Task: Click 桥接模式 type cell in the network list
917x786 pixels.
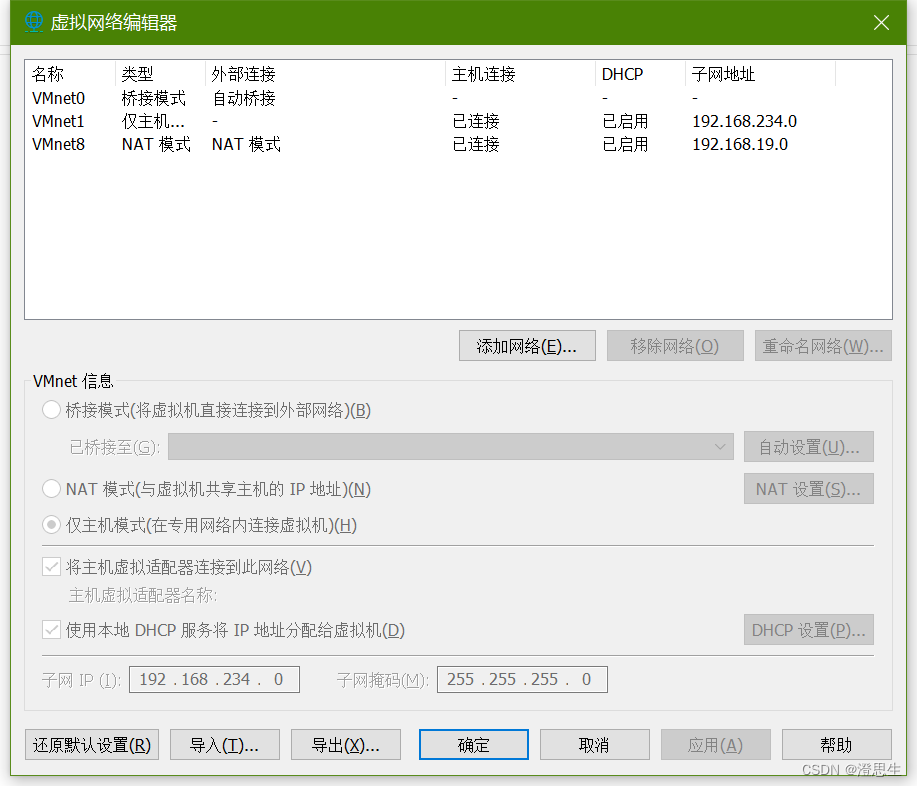Action: pyautogui.click(x=153, y=98)
